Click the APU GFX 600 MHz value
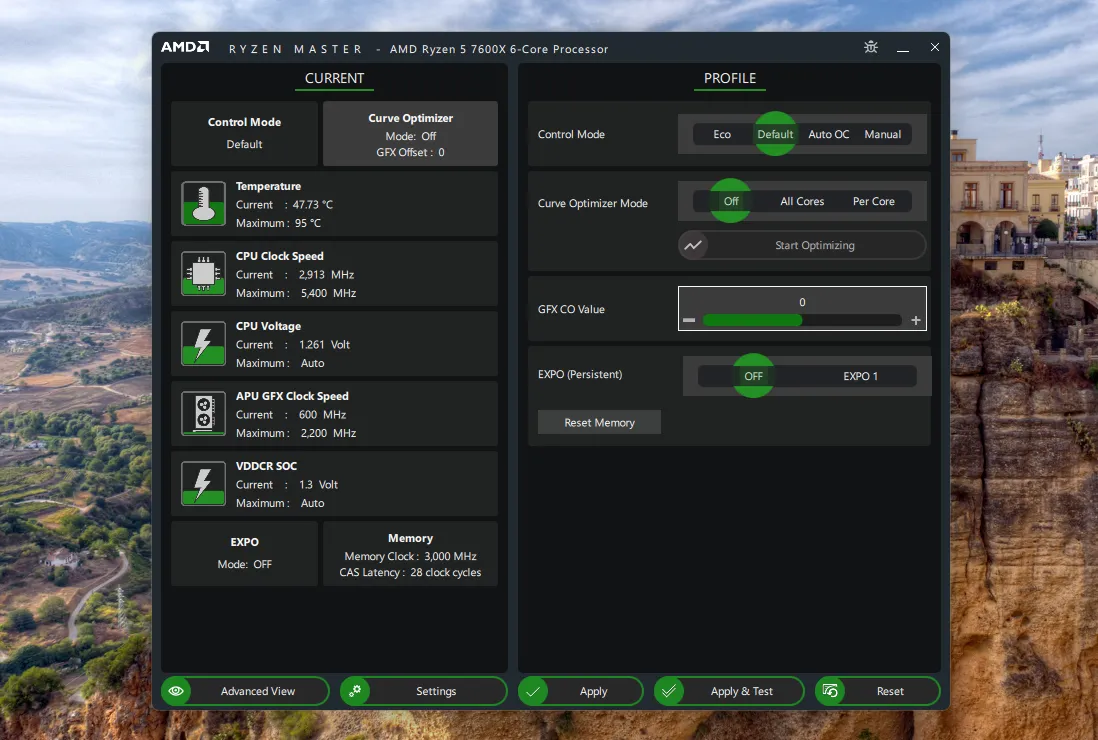1098x740 pixels. pos(322,414)
